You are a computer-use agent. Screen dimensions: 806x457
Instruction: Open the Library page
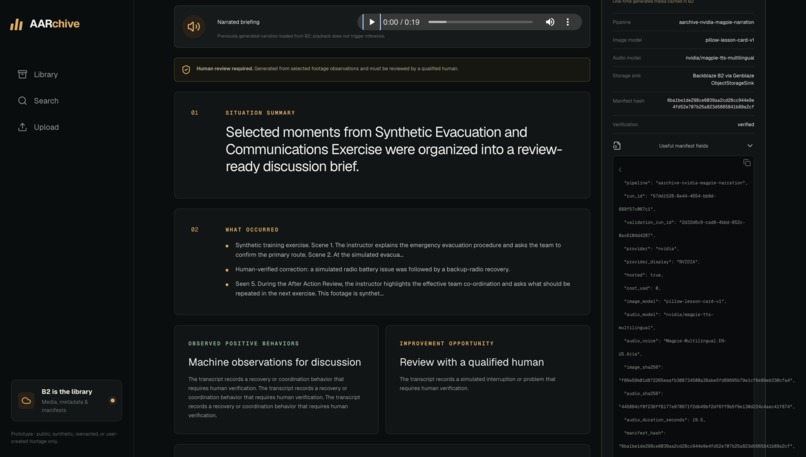(38, 75)
